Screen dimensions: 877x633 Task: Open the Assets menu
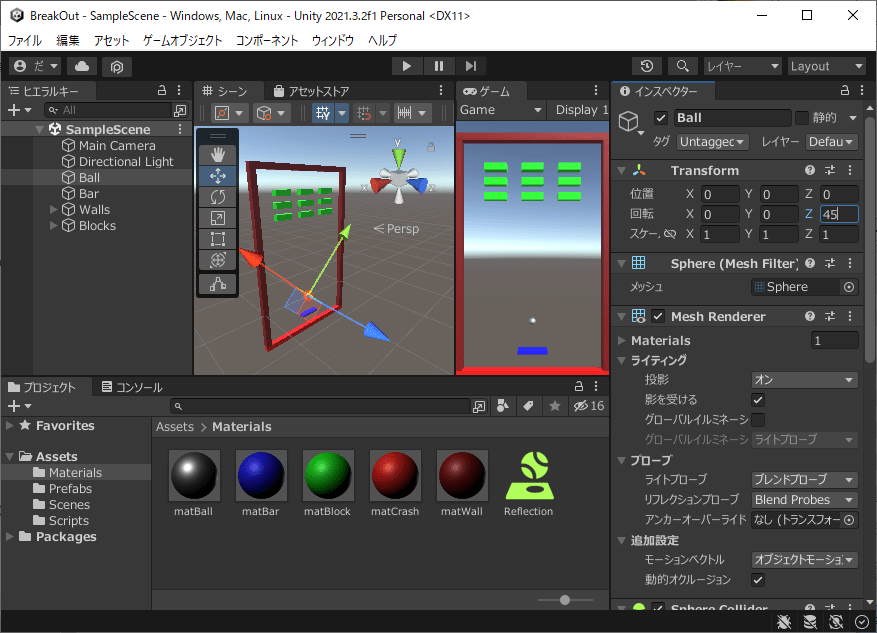[111, 40]
